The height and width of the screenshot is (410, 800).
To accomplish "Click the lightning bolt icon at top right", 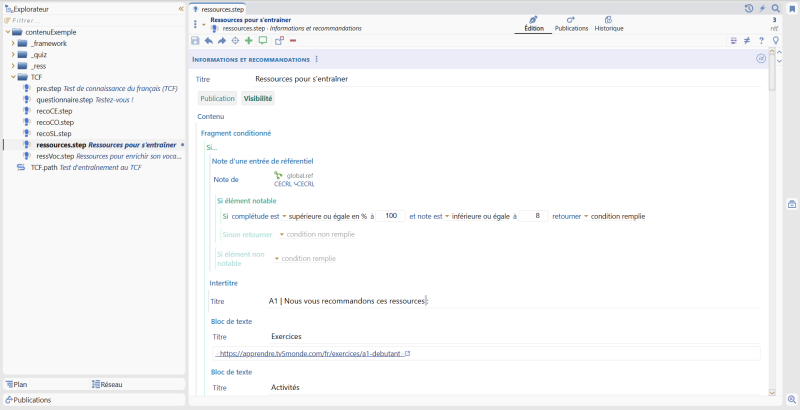I will tap(762, 8).
